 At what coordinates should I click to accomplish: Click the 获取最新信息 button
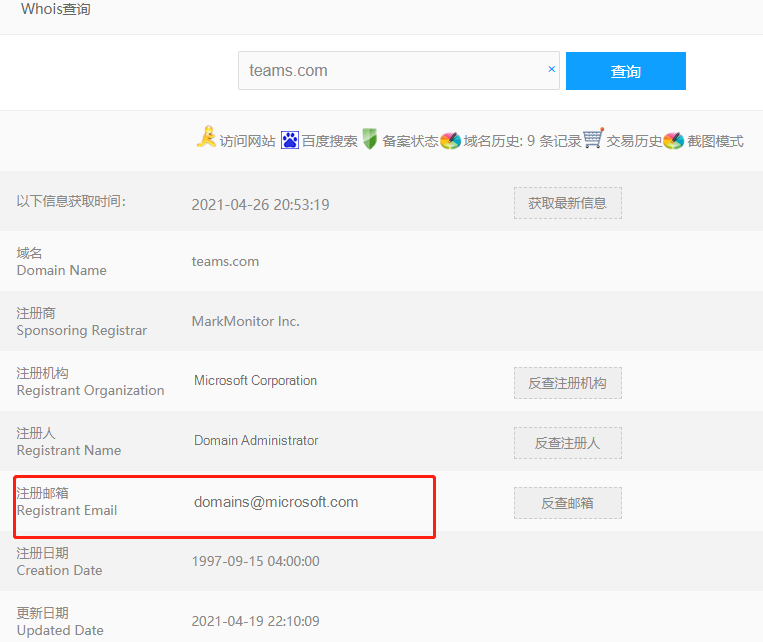coord(567,203)
